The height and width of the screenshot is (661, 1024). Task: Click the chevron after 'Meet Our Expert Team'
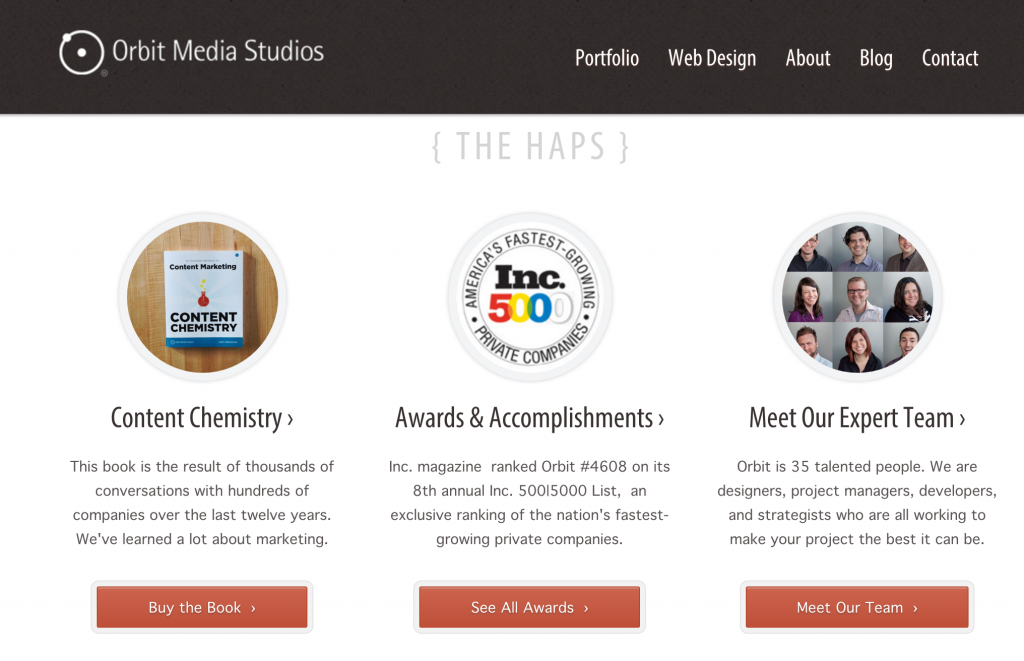960,418
